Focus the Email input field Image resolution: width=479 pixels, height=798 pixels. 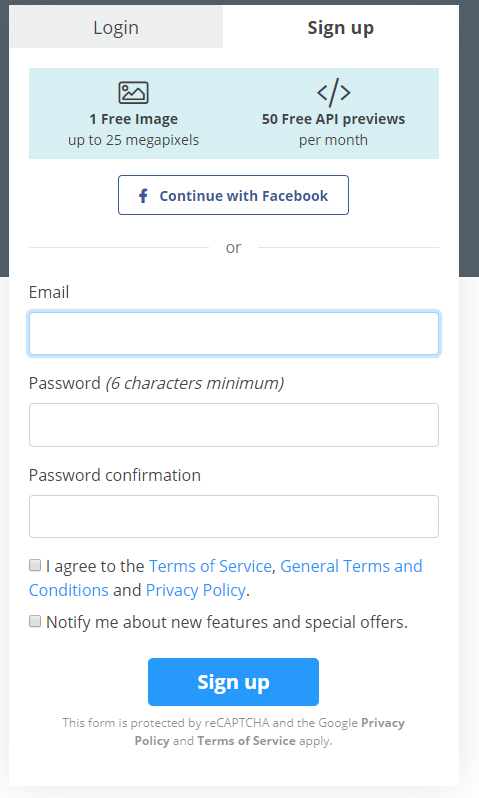pos(234,333)
